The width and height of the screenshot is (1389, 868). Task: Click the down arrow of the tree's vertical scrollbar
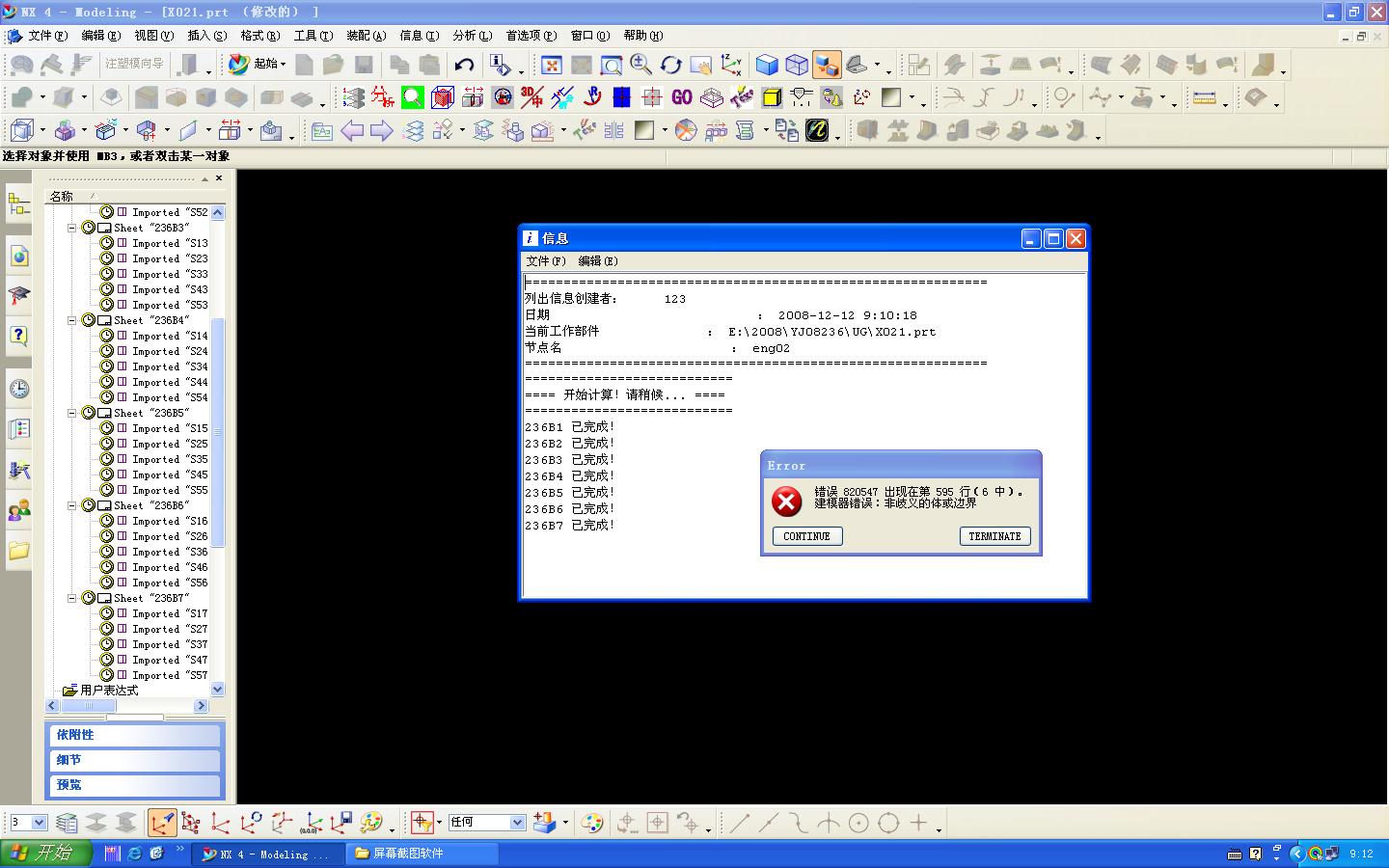[217, 690]
